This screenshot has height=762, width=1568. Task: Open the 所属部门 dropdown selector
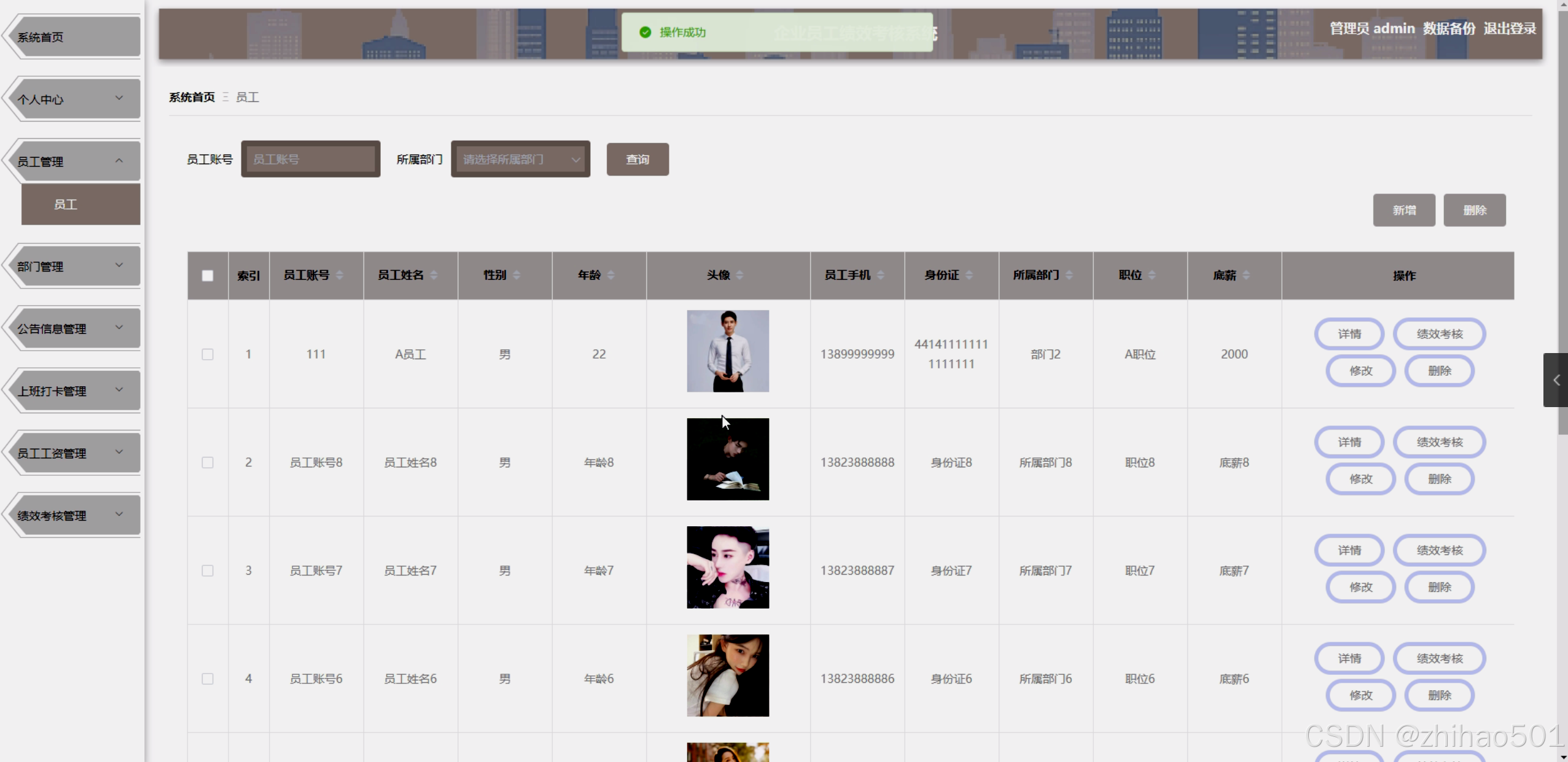520,160
